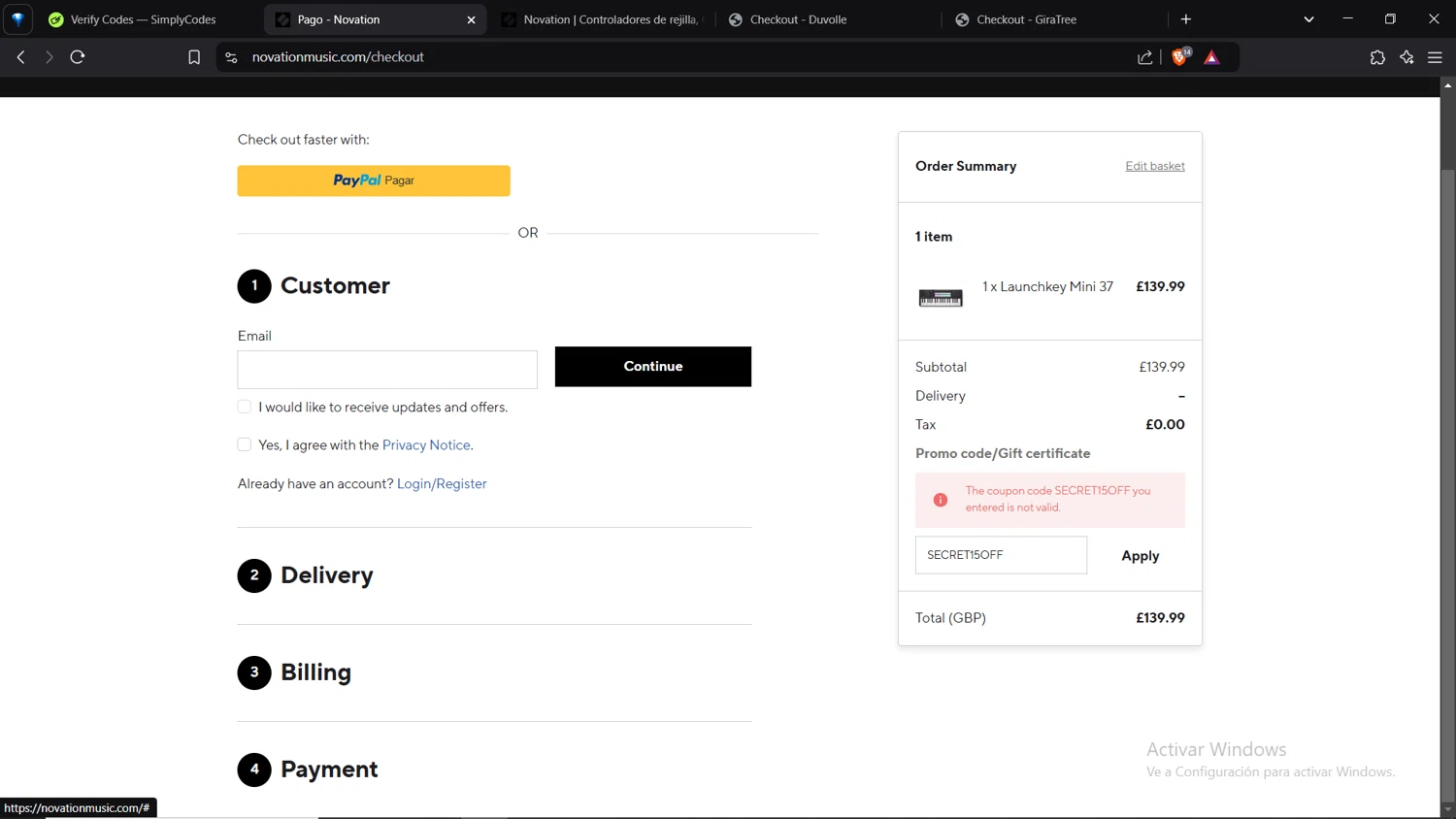Image resolution: width=1456 pixels, height=819 pixels.
Task: Click the Login/Register link
Action: coord(442,483)
